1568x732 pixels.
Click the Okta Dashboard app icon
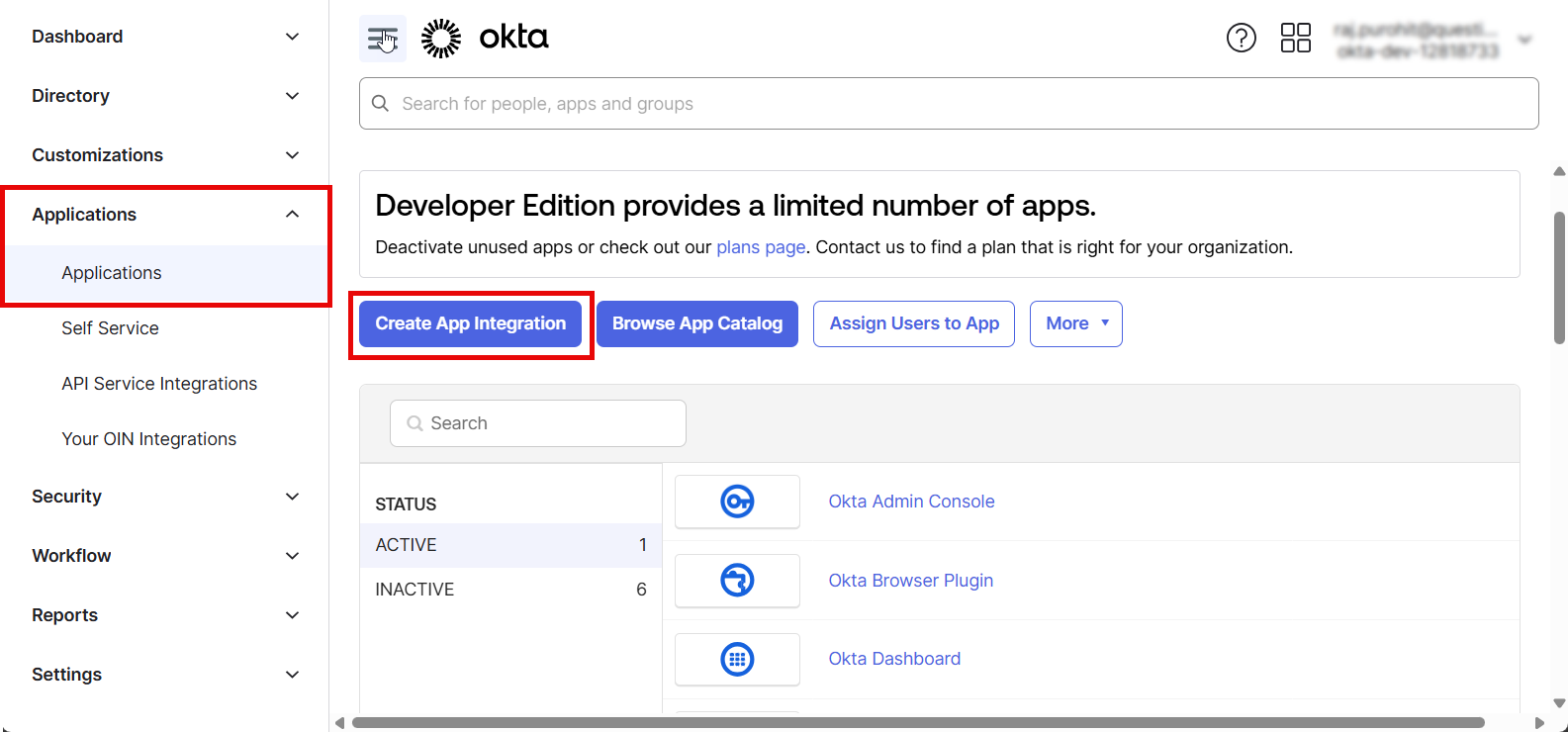[737, 659]
